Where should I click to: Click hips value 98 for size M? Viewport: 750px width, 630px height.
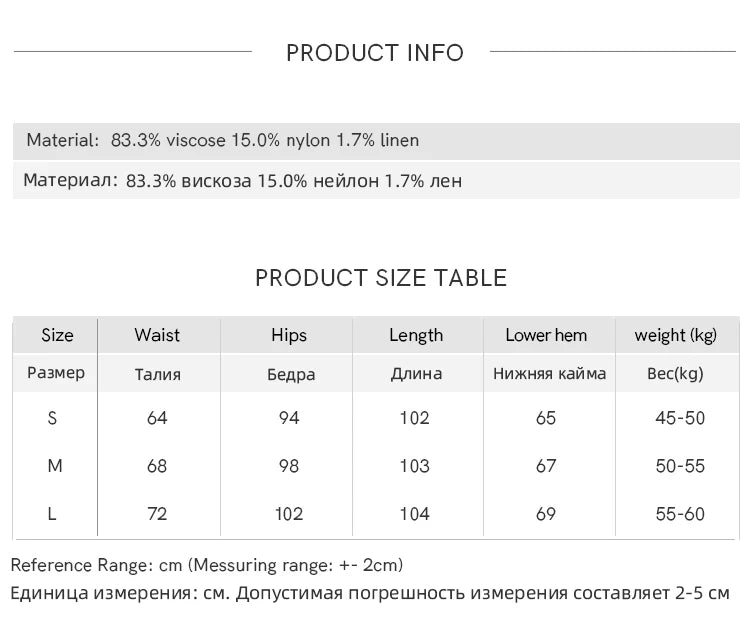pyautogui.click(x=289, y=466)
